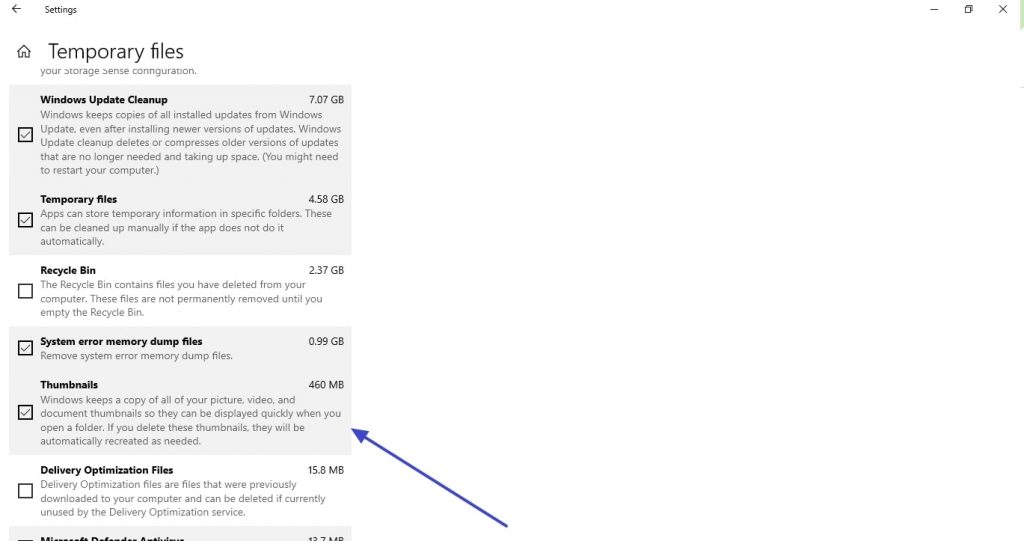Enable Delivery Optimization Files checkbox

pos(25,491)
